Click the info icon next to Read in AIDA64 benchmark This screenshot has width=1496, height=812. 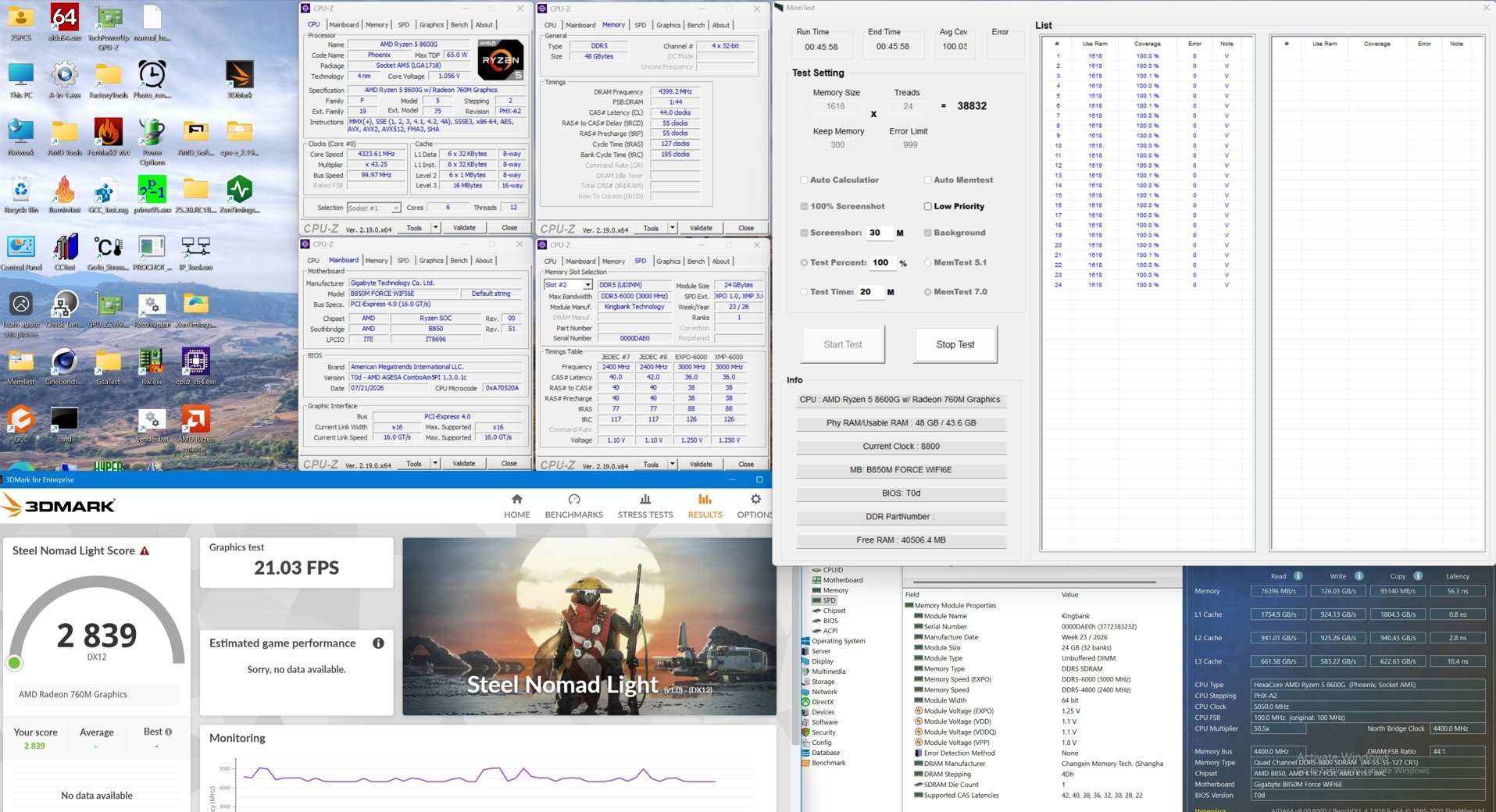click(x=1298, y=576)
